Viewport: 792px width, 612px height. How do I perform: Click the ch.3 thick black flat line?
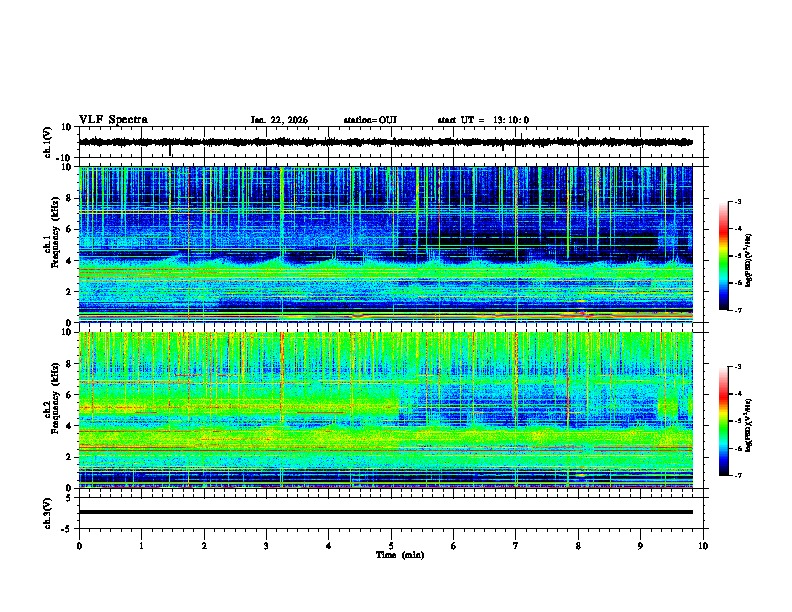click(x=385, y=512)
